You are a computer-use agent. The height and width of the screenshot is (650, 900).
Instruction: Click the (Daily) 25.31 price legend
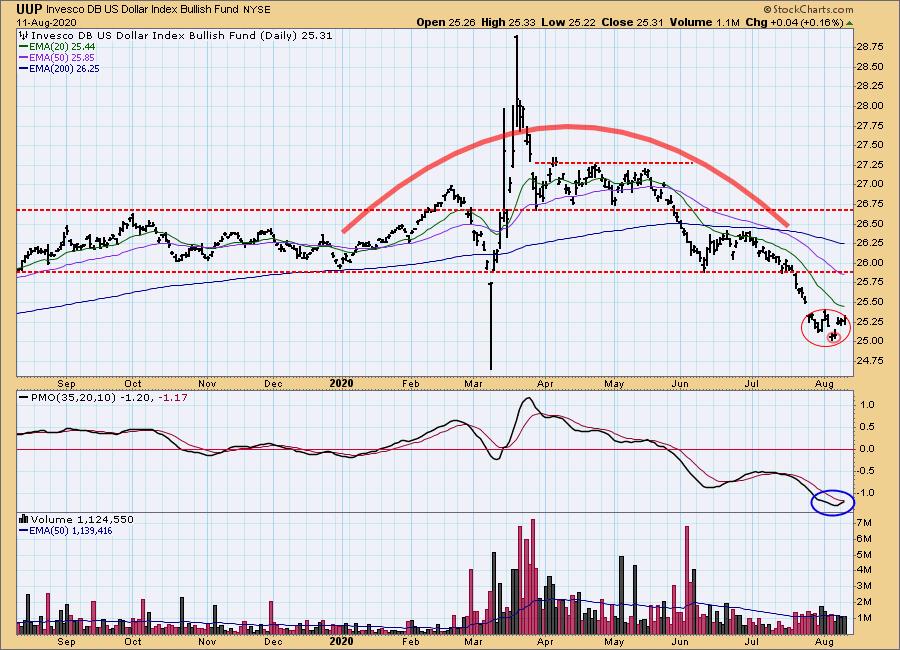(x=296, y=35)
